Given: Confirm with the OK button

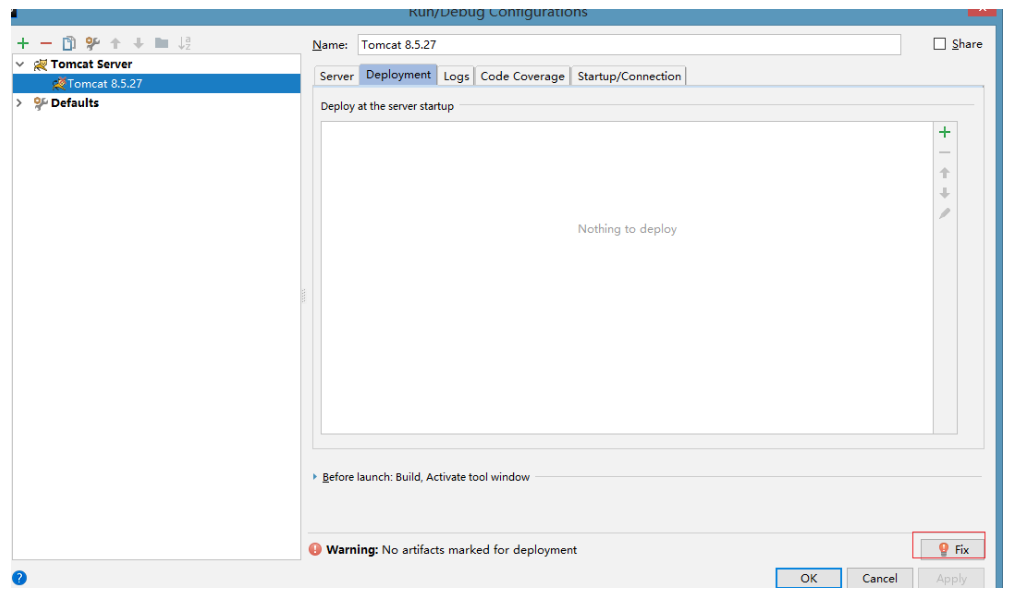Looking at the screenshot, I should [x=808, y=578].
